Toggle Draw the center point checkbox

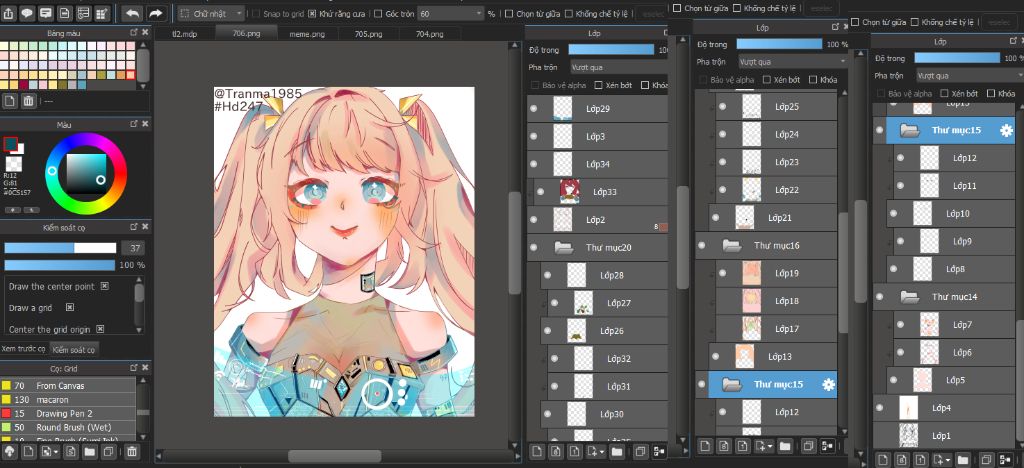click(x=104, y=286)
